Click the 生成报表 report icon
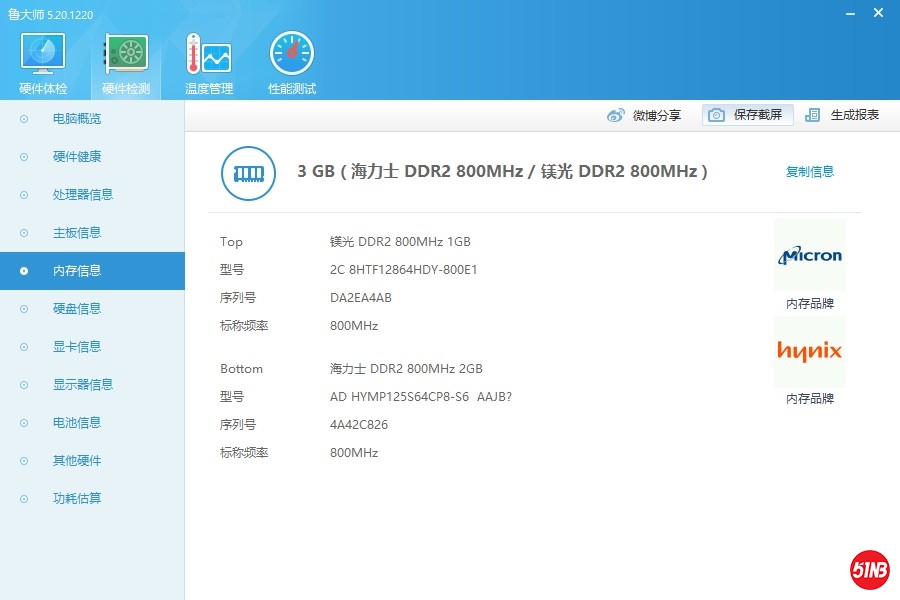 pyautogui.click(x=813, y=115)
